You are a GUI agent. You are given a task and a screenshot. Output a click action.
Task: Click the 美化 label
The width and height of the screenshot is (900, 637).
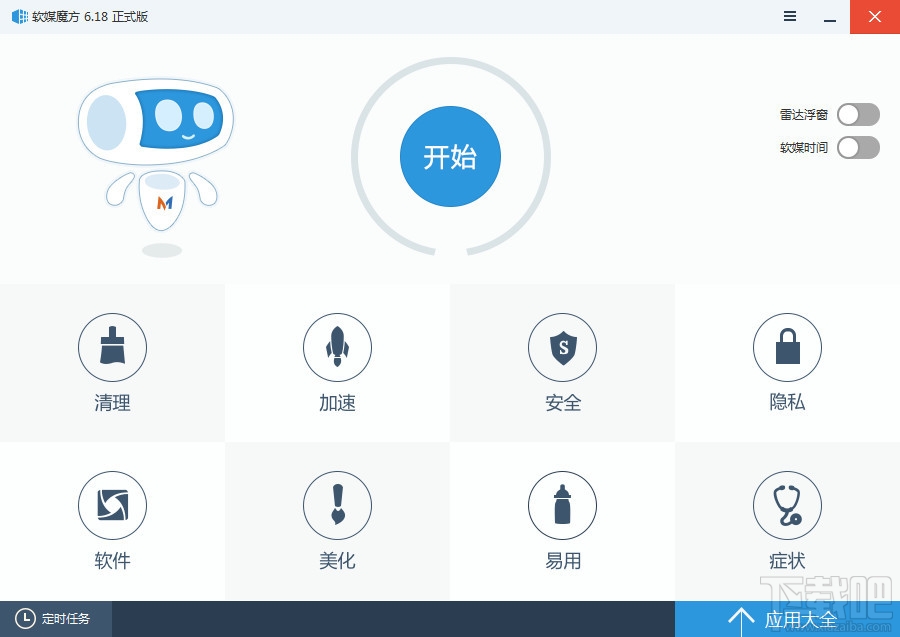[338, 561]
